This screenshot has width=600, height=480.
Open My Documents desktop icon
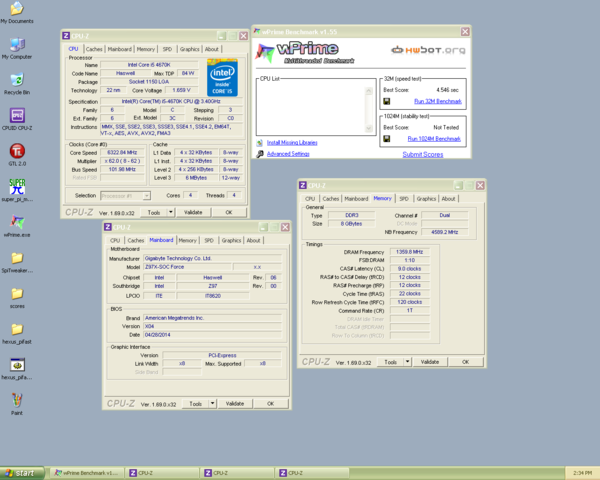(x=17, y=10)
